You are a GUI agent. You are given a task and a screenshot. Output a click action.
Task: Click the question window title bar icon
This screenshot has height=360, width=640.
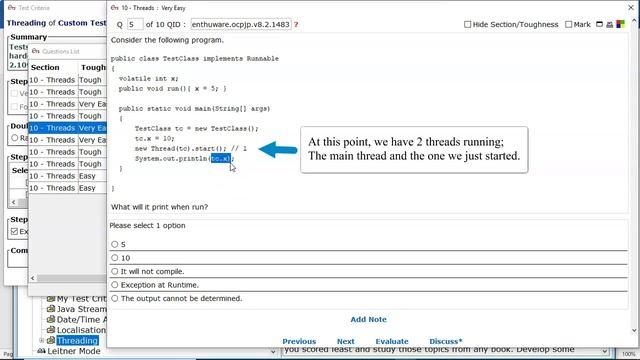pos(115,8)
